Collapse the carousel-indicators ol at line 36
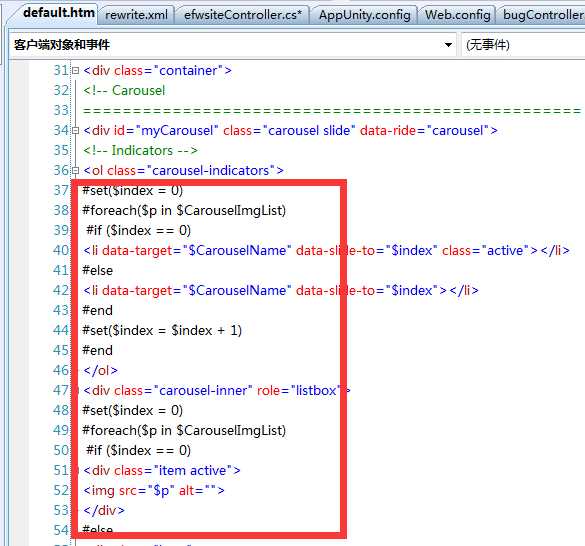This screenshot has height=546, width=585. (75, 170)
